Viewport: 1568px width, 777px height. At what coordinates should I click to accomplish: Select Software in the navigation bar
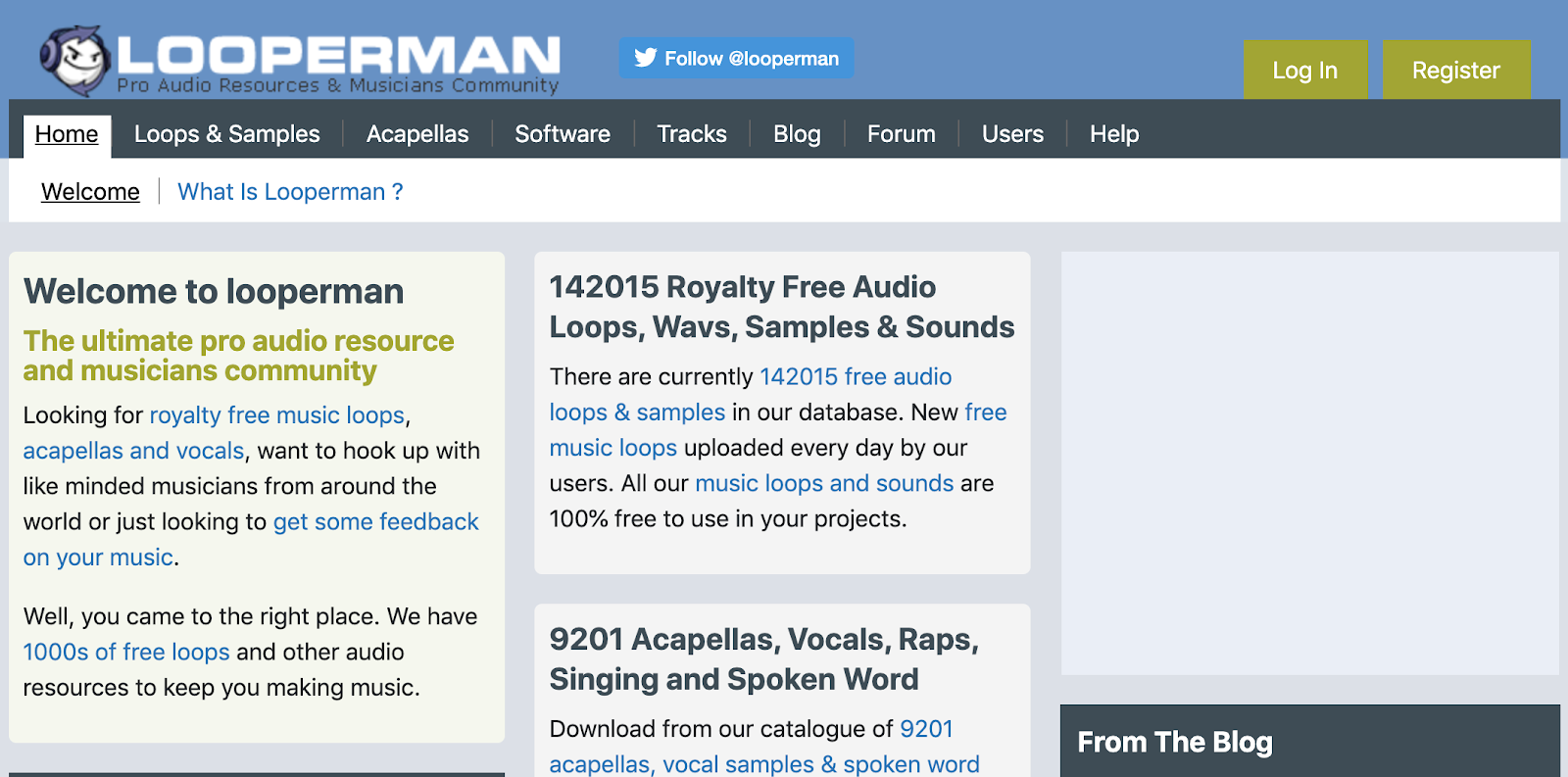coord(563,134)
